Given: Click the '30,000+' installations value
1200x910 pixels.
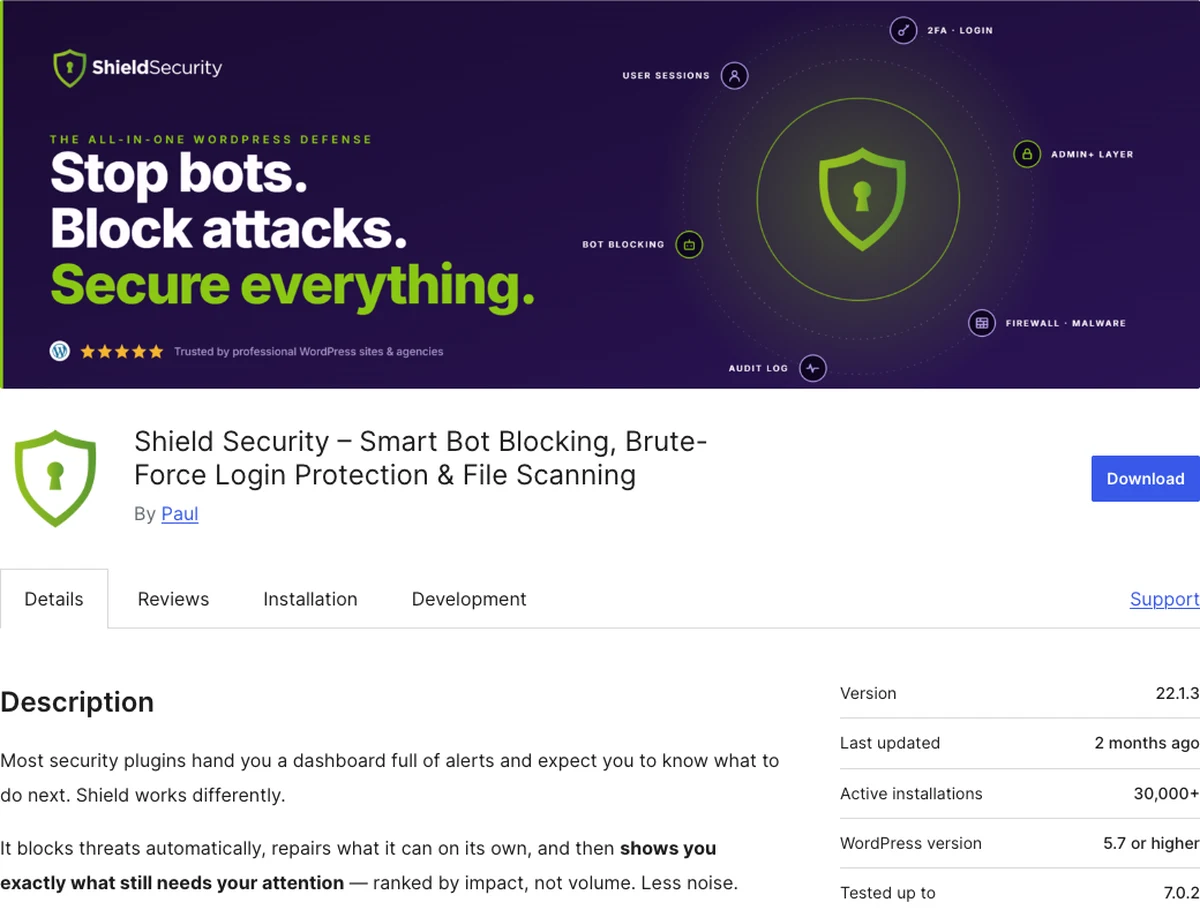Looking at the screenshot, I should (1166, 793).
